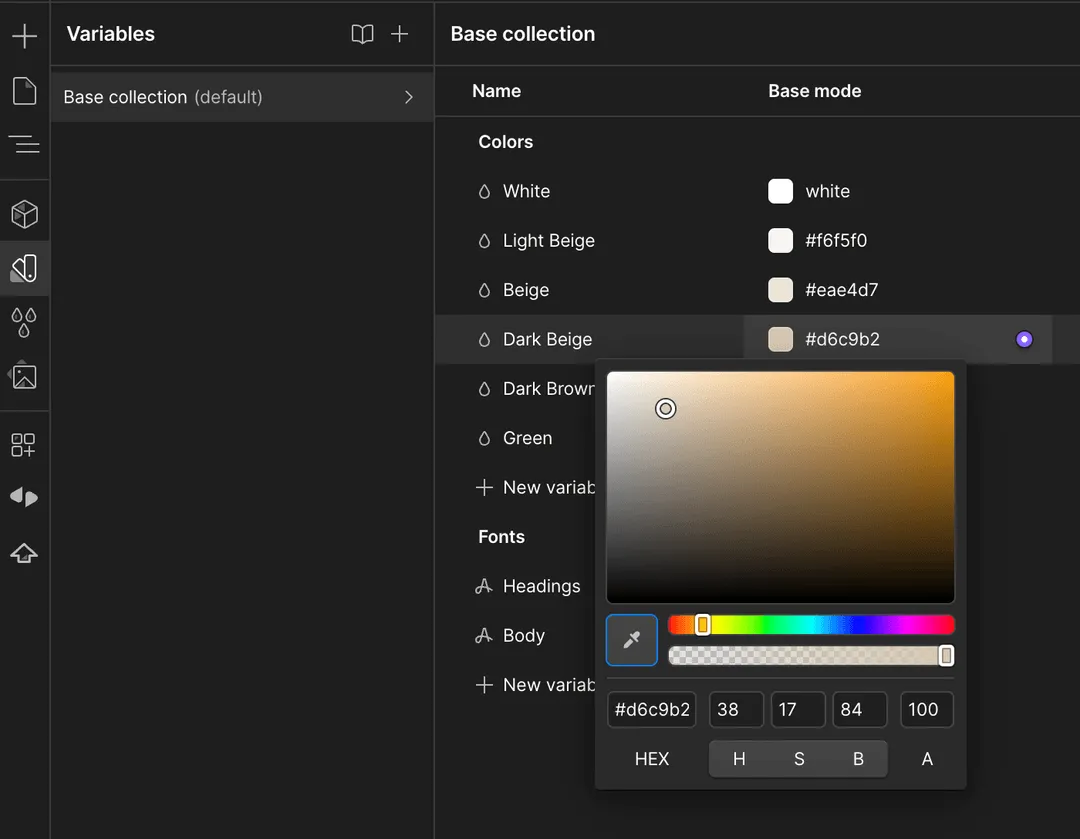
Task: Click the upward arrow icon in sidebar
Action: pos(24,553)
